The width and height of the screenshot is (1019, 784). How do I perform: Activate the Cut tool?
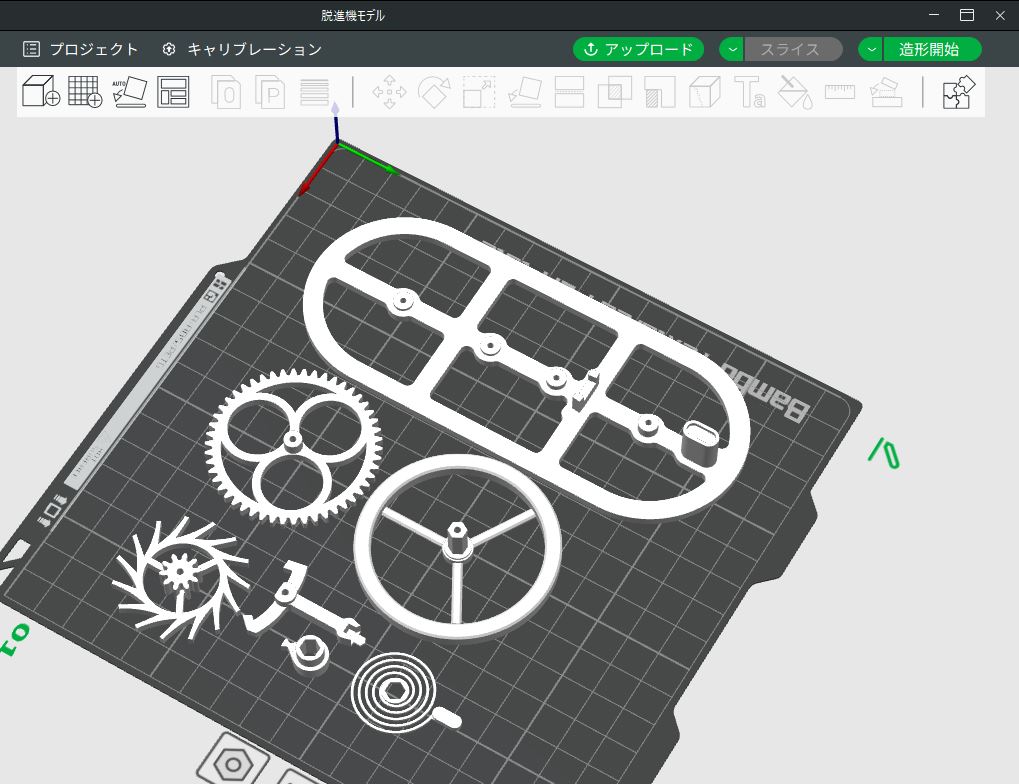pyautogui.click(x=569, y=92)
